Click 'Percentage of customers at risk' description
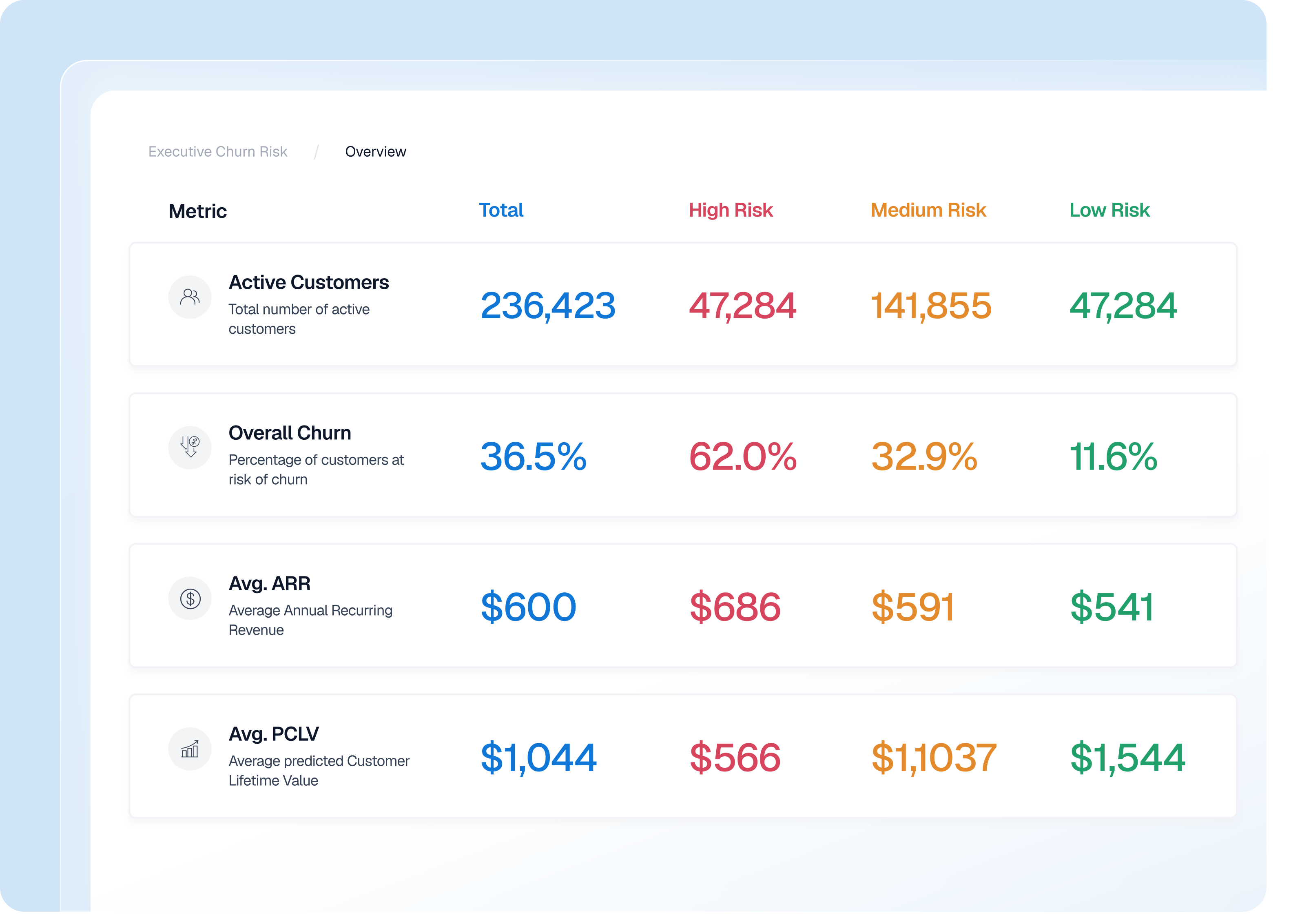 coord(317,470)
